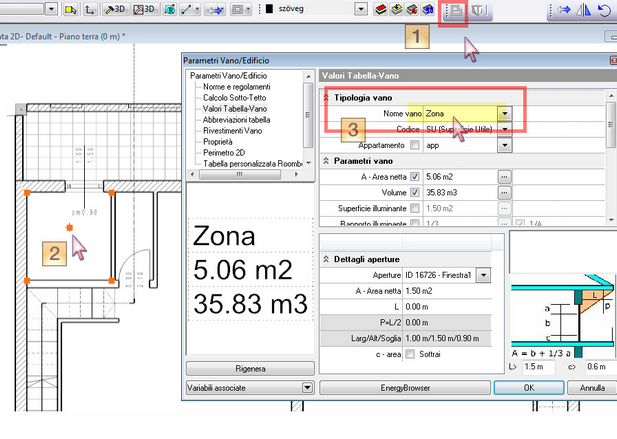Uncheck the Volume checkbox
The image size is (617, 439).
tap(415, 192)
